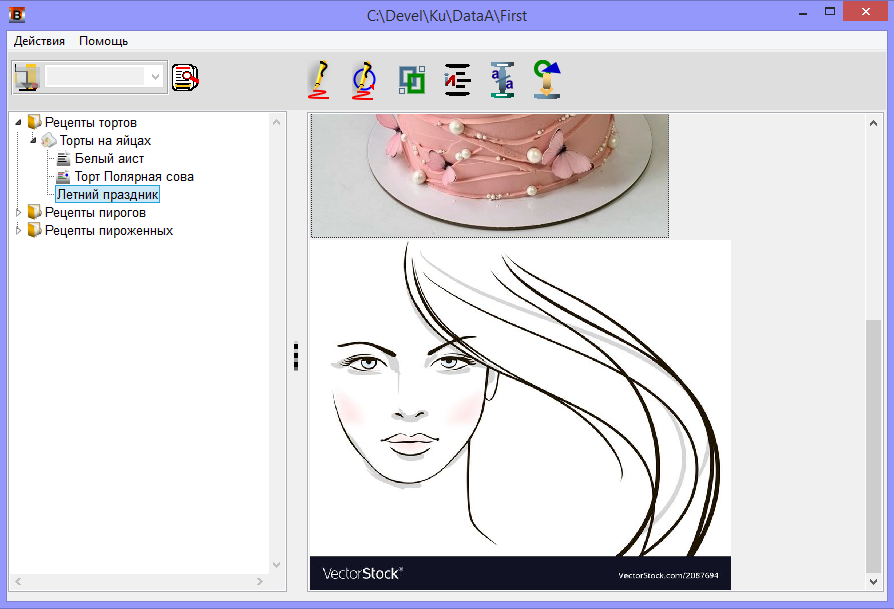The width and height of the screenshot is (894, 609).
Task: Click the font size 'a a' icon
Action: coord(502,80)
